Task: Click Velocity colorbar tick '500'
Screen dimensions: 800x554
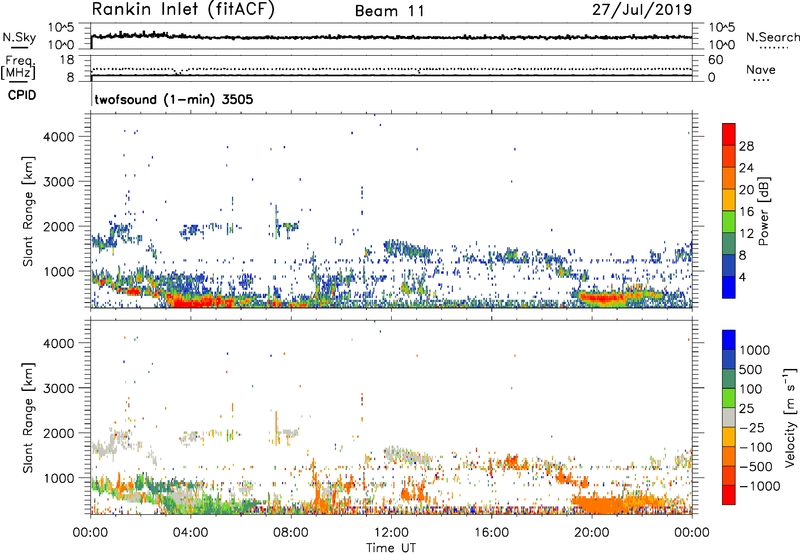Action: click(753, 369)
